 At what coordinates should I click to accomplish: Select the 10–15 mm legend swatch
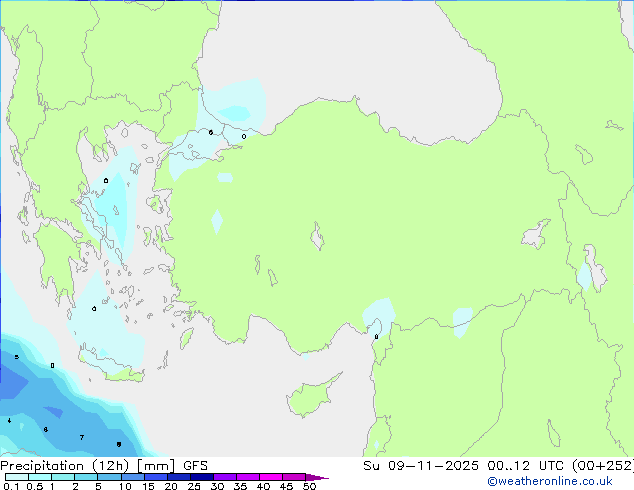(x=132, y=477)
